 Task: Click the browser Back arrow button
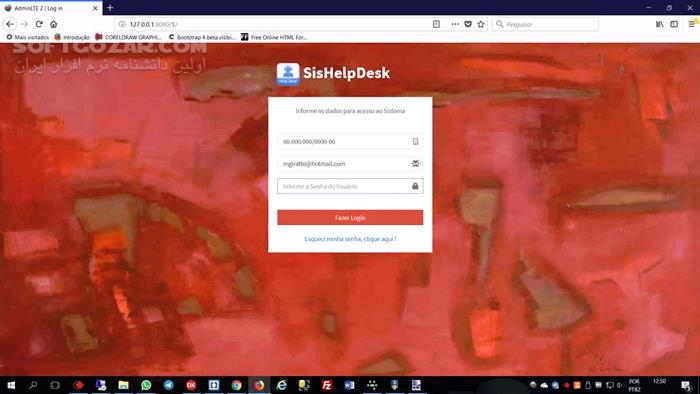tap(10, 24)
